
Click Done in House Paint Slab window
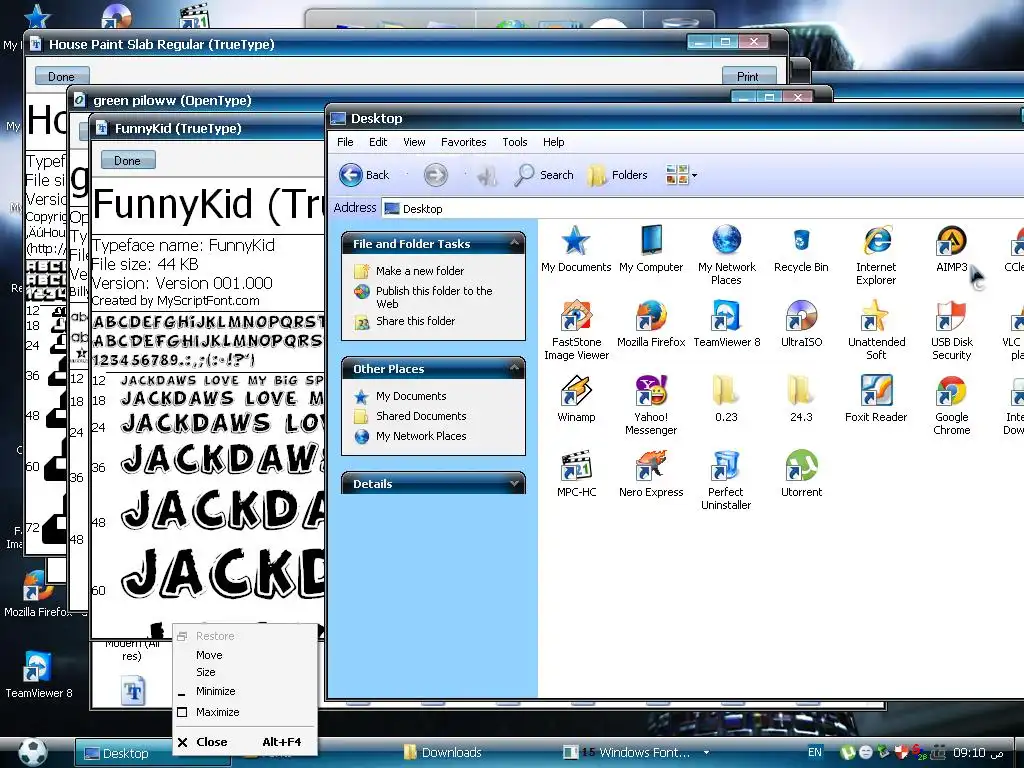pyautogui.click(x=61, y=76)
